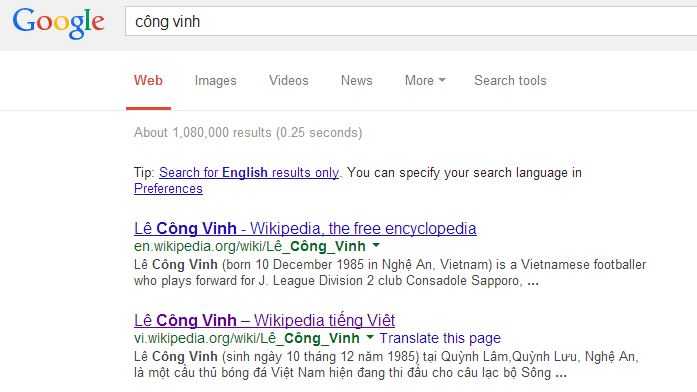Click the vi.wikipedia.org green URL text
The height and width of the screenshot is (392, 697).
click(247, 338)
